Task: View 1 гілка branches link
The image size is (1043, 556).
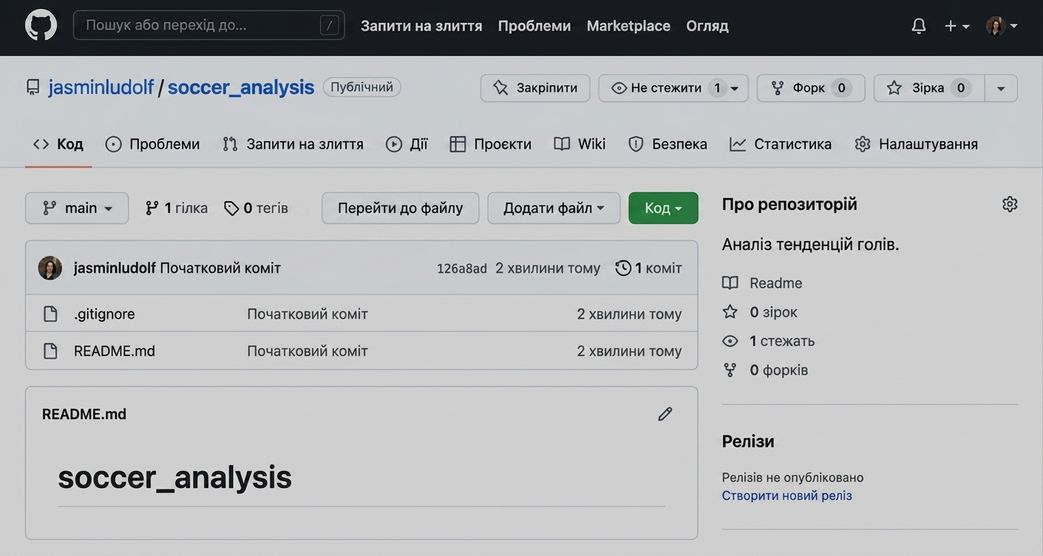Action: (x=176, y=208)
